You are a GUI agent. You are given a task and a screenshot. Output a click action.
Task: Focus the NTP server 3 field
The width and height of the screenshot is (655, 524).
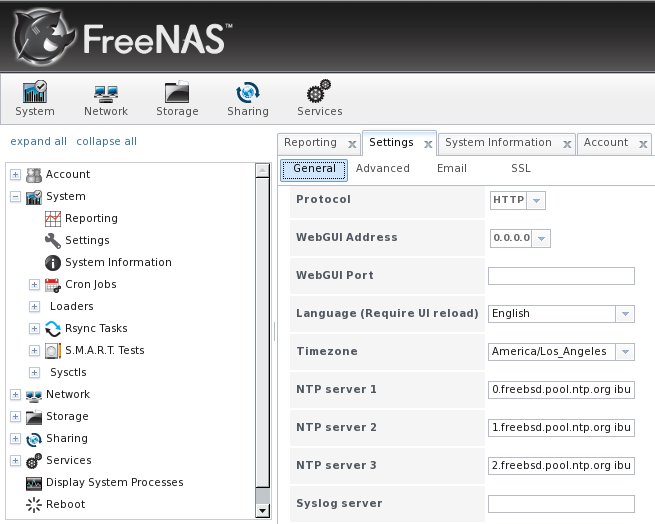pos(561,466)
